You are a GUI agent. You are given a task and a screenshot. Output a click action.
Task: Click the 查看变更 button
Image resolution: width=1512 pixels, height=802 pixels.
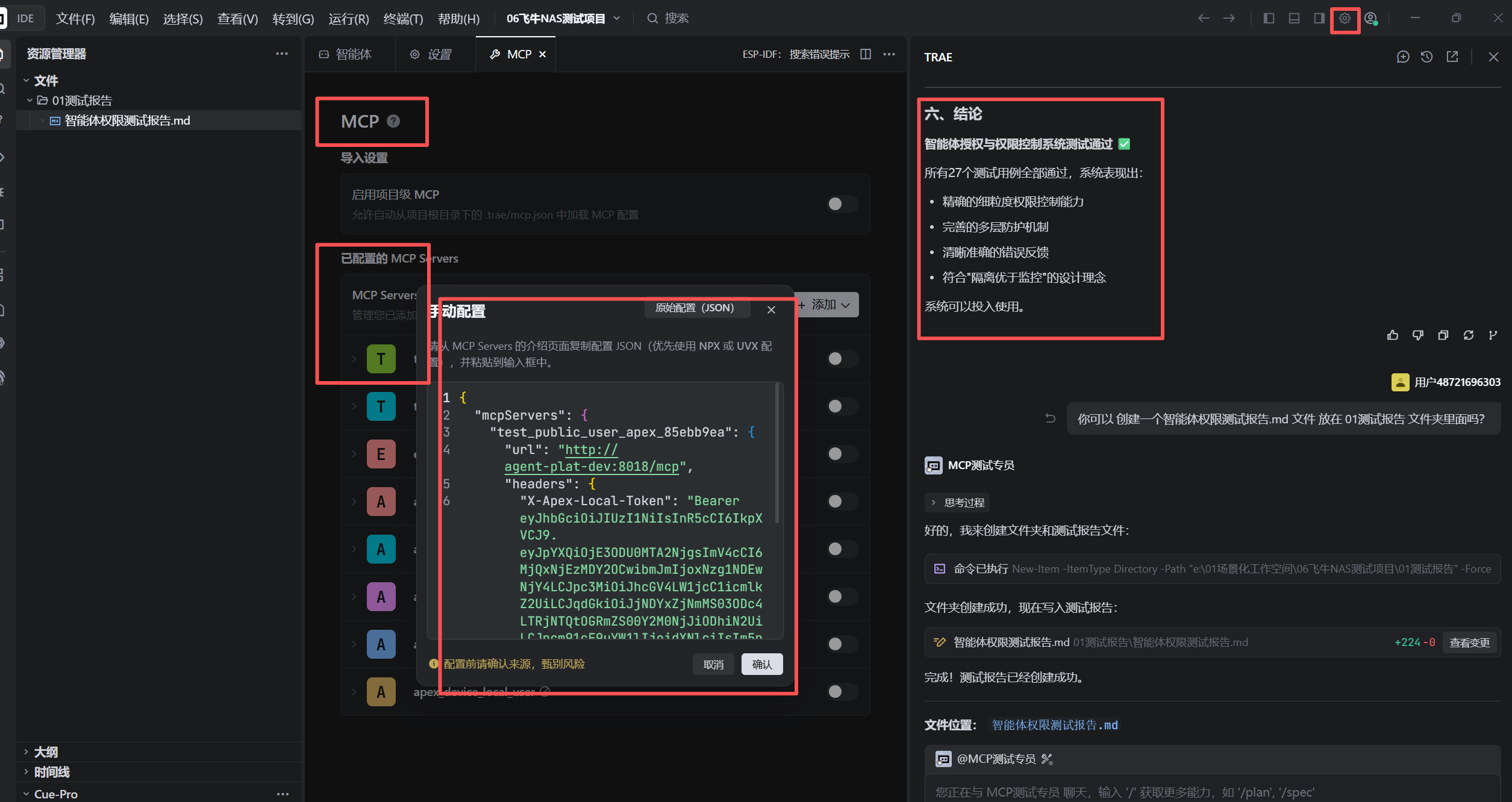[1469, 642]
